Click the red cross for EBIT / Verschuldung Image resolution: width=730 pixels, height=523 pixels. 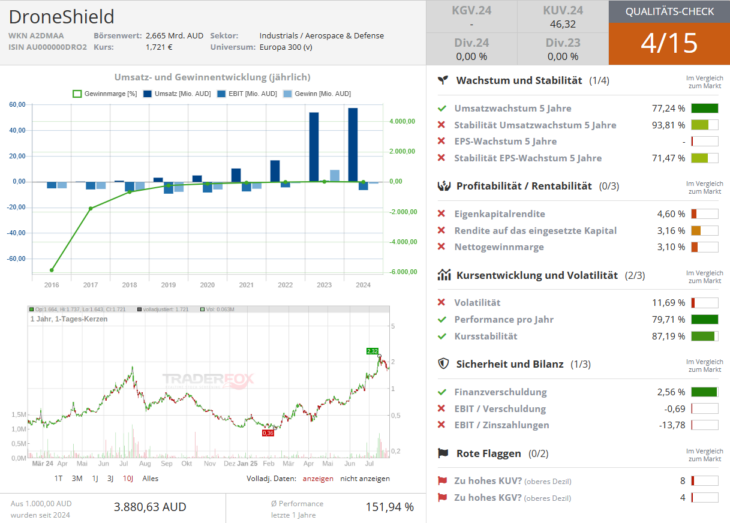441,408
